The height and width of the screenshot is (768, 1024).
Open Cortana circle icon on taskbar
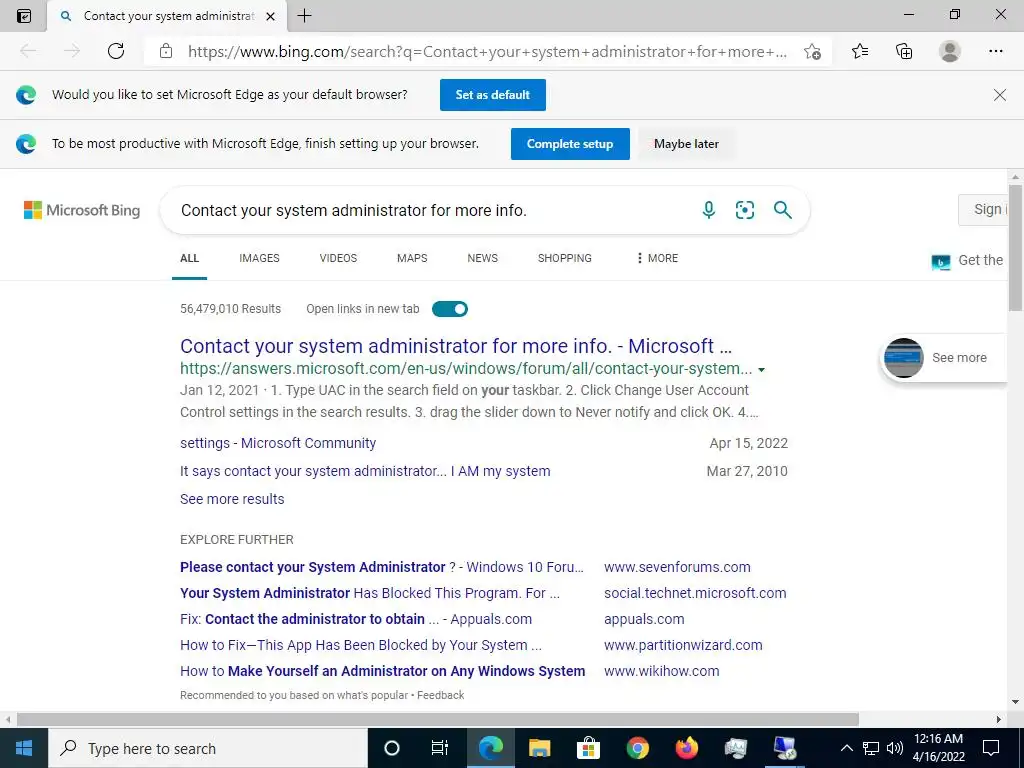click(392, 748)
